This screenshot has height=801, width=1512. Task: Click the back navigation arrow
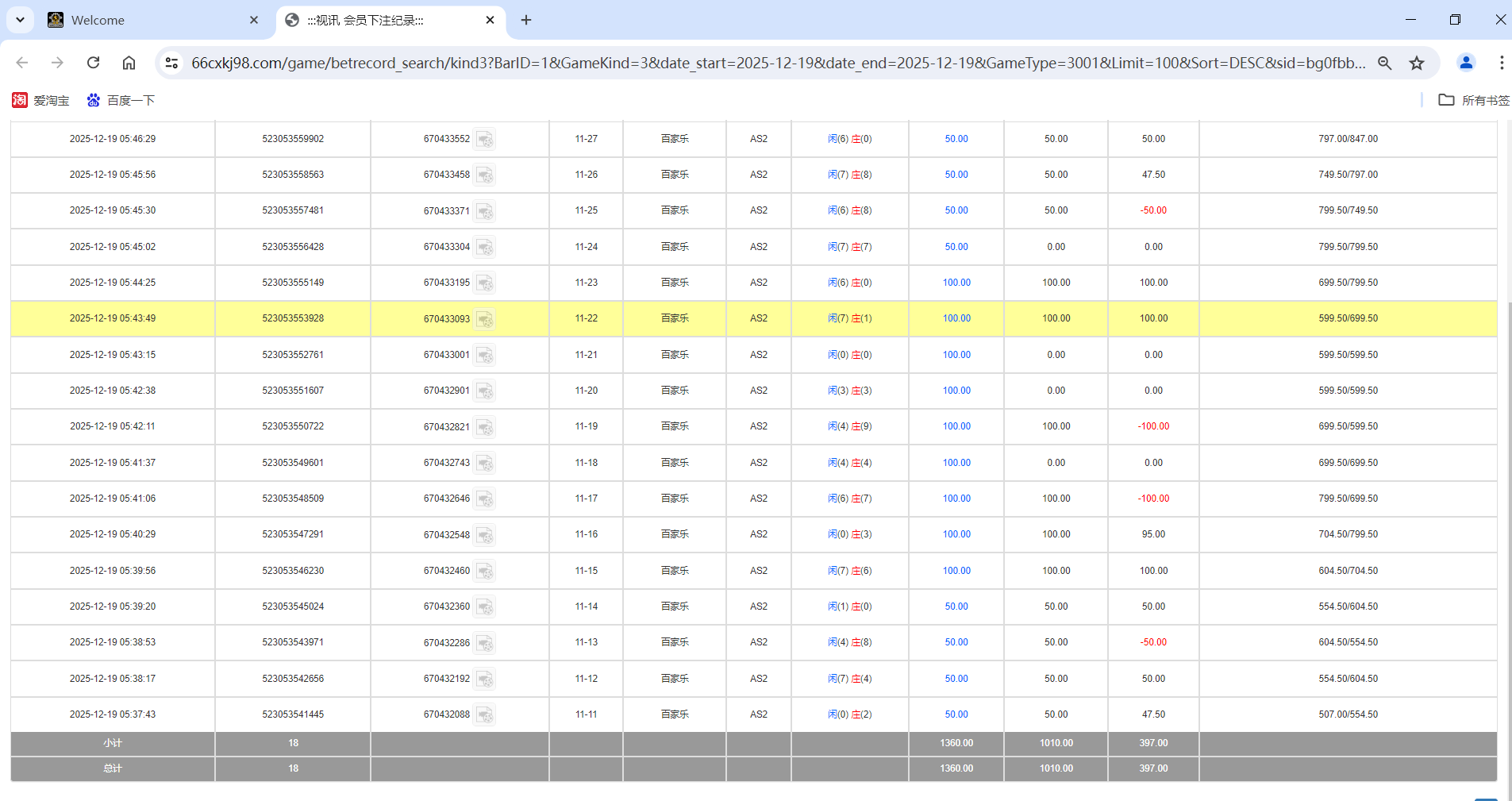coord(22,63)
